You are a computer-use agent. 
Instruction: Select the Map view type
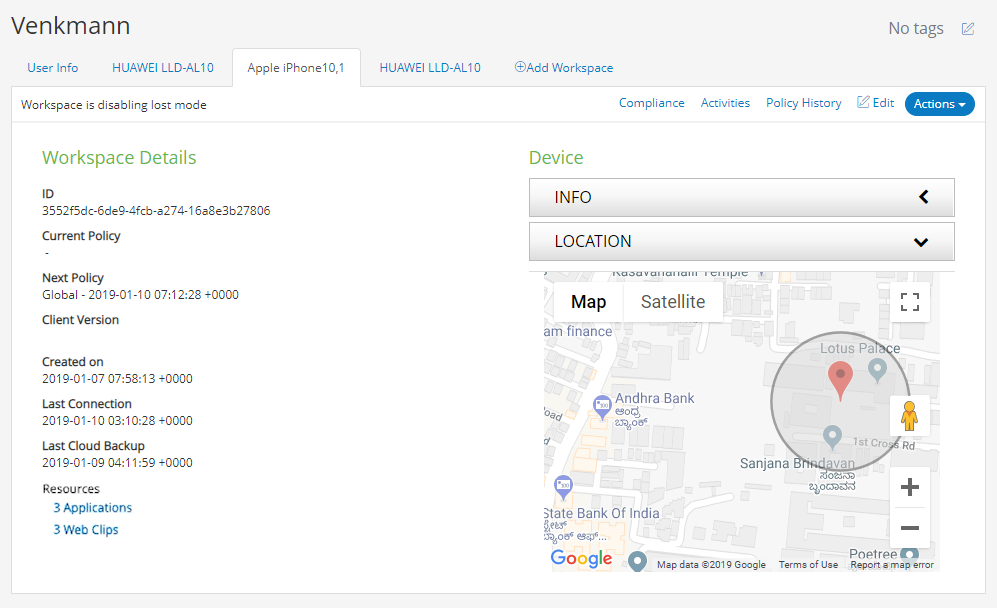pos(589,301)
